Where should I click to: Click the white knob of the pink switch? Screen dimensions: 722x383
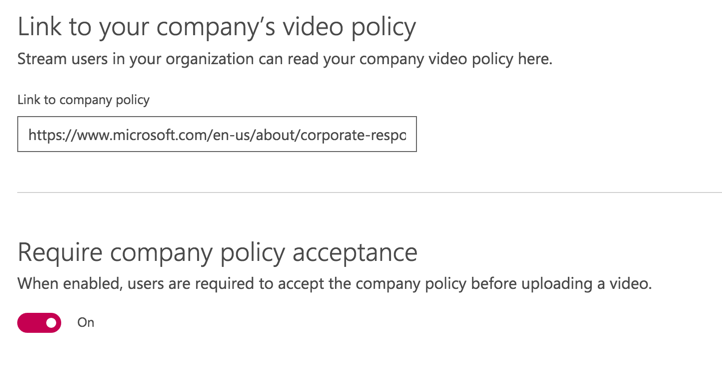52,323
